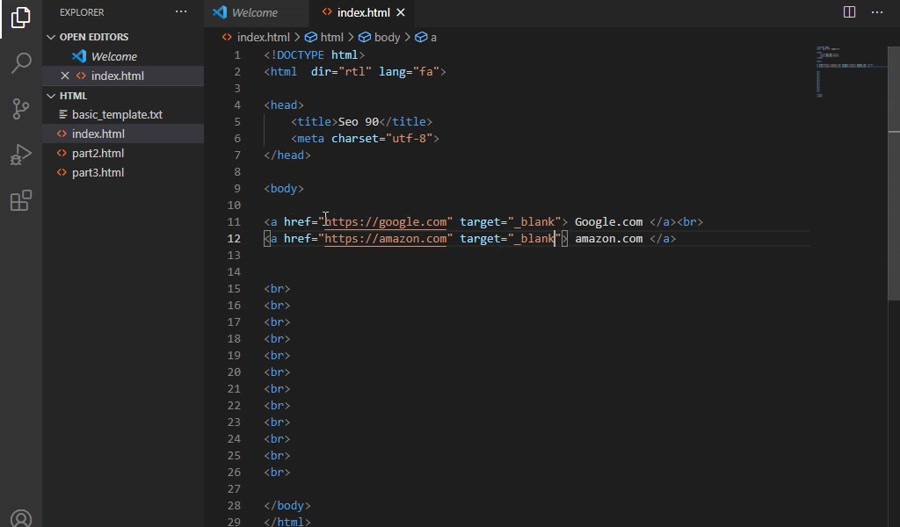Click the <body> opening tag on line 9
The width and height of the screenshot is (900, 527).
284,188
